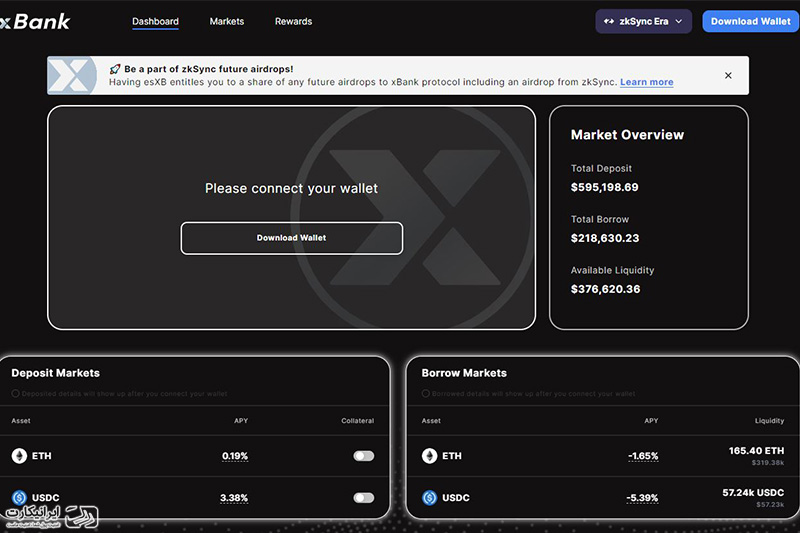Click the Total Borrow value $218,630.23
This screenshot has width=800, height=533.
(605, 238)
